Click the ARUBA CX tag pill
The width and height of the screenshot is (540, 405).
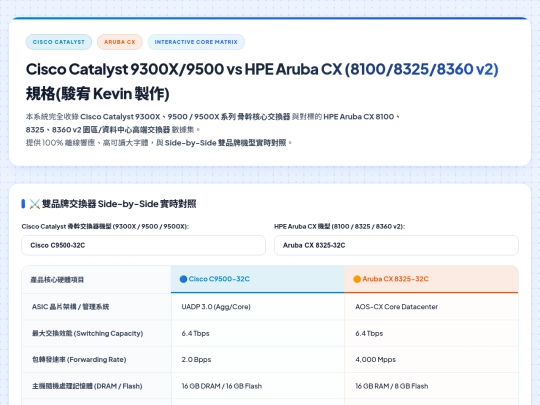120,42
